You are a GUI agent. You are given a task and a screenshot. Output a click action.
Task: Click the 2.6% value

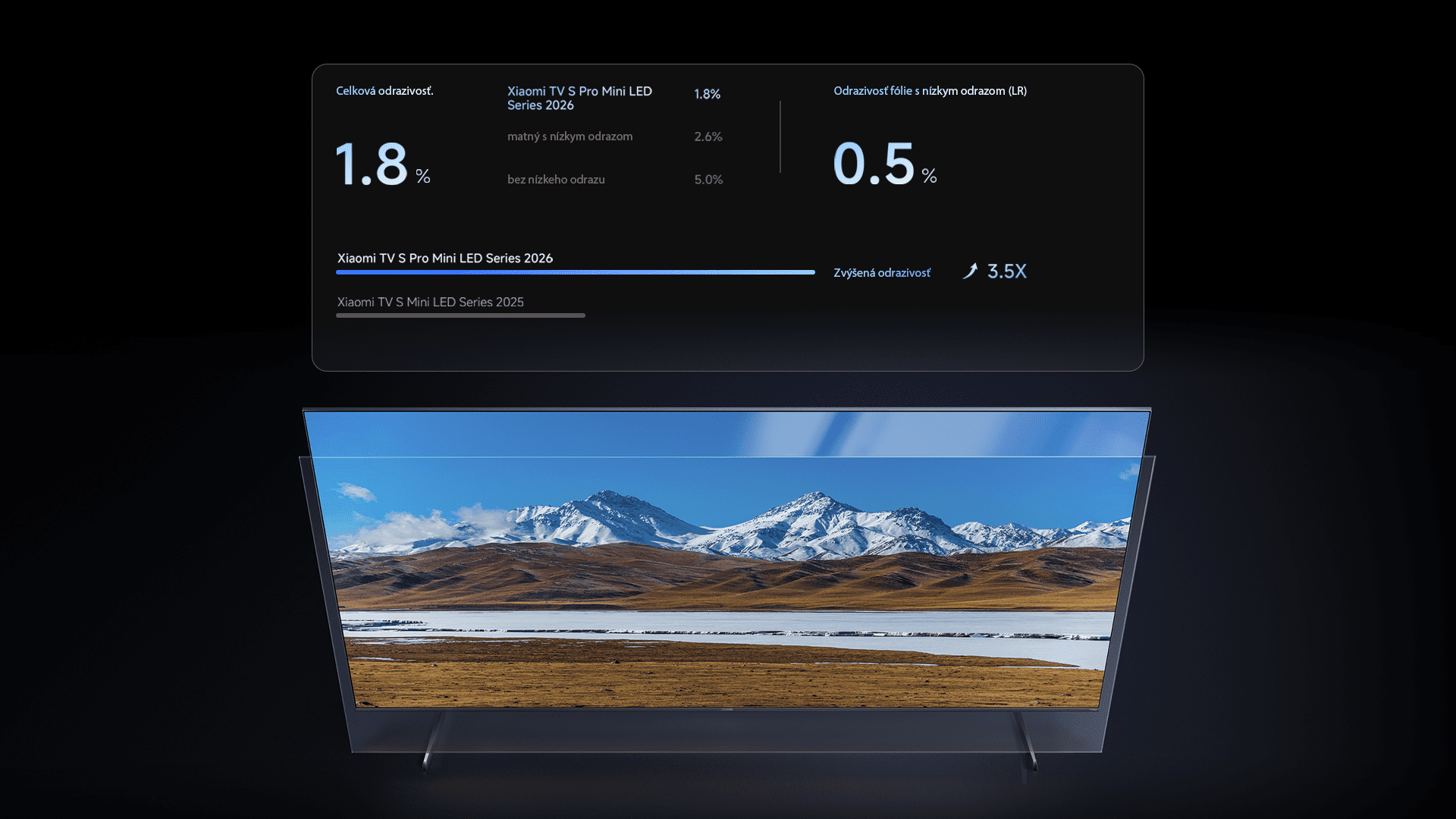point(708,137)
